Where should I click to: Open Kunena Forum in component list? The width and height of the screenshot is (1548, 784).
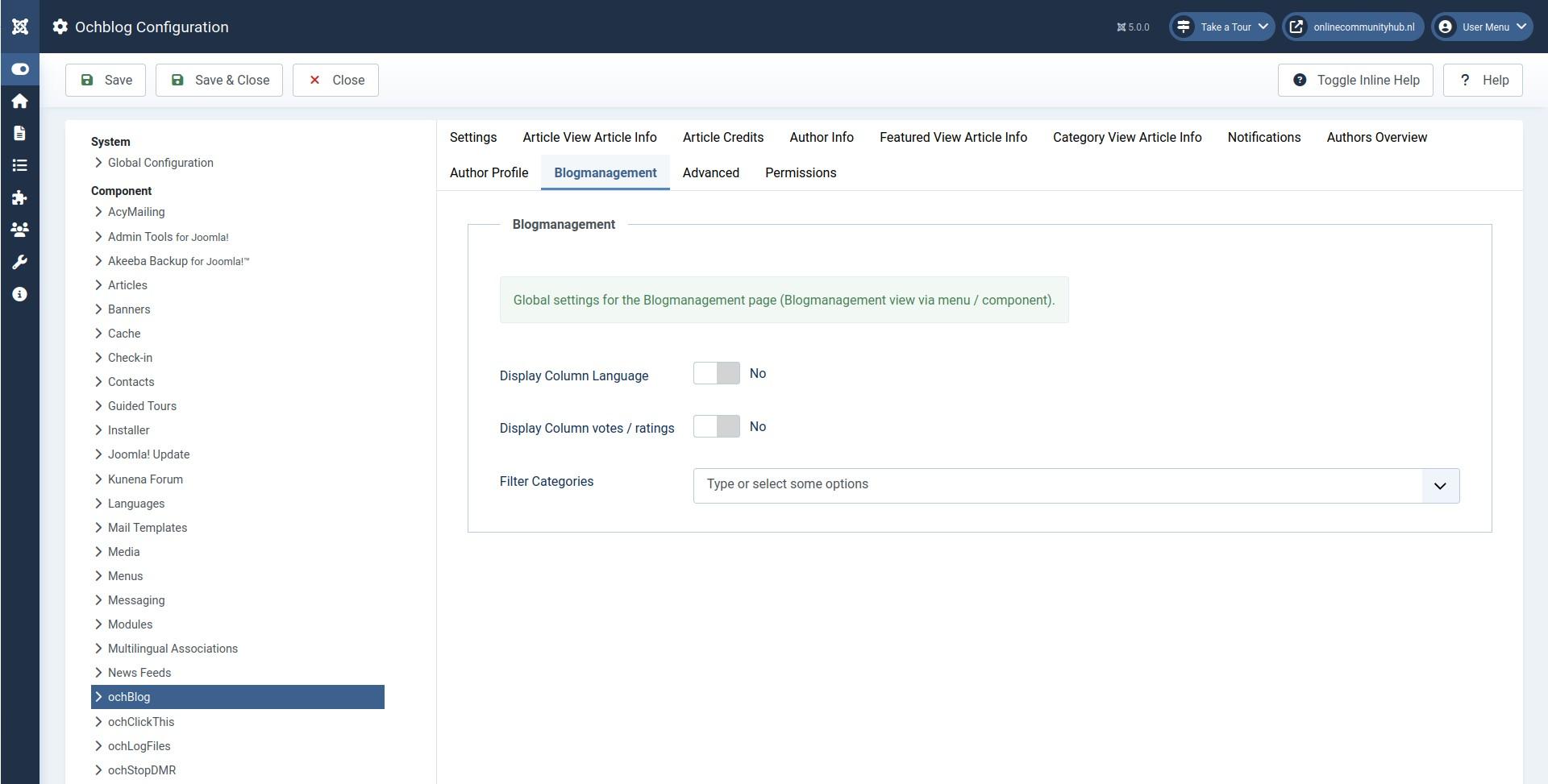[x=145, y=479]
